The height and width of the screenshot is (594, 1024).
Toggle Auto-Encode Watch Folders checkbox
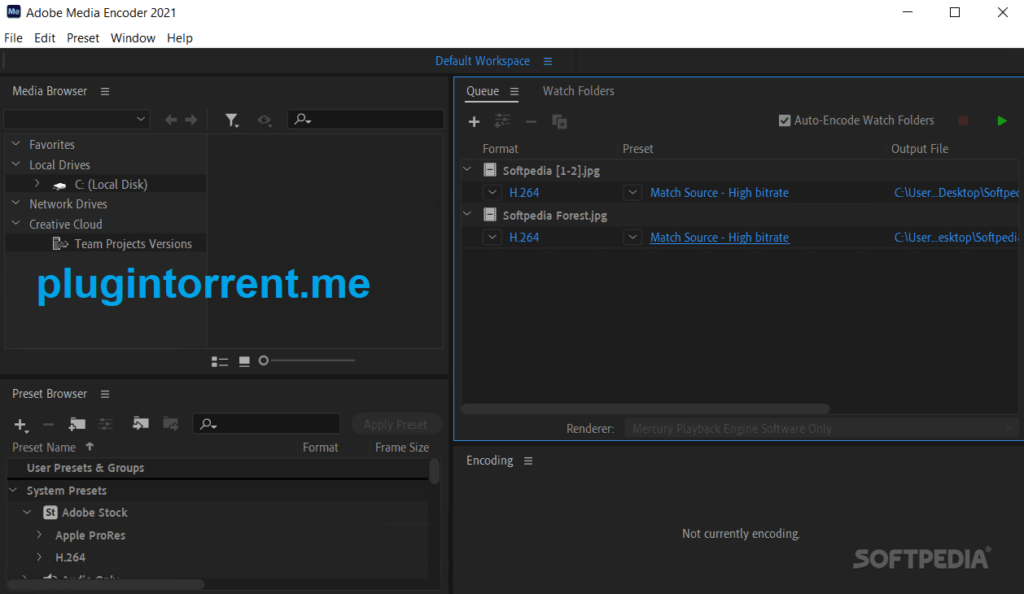784,120
